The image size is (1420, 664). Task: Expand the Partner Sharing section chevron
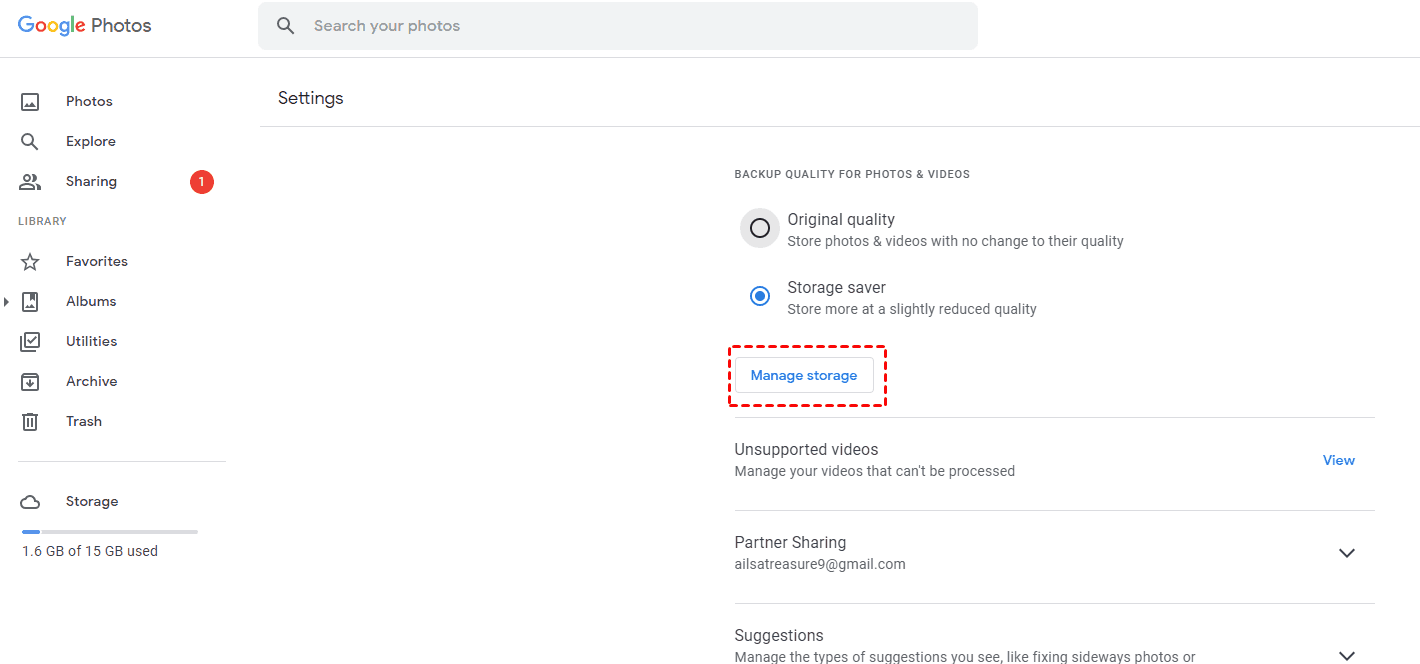(1346, 553)
